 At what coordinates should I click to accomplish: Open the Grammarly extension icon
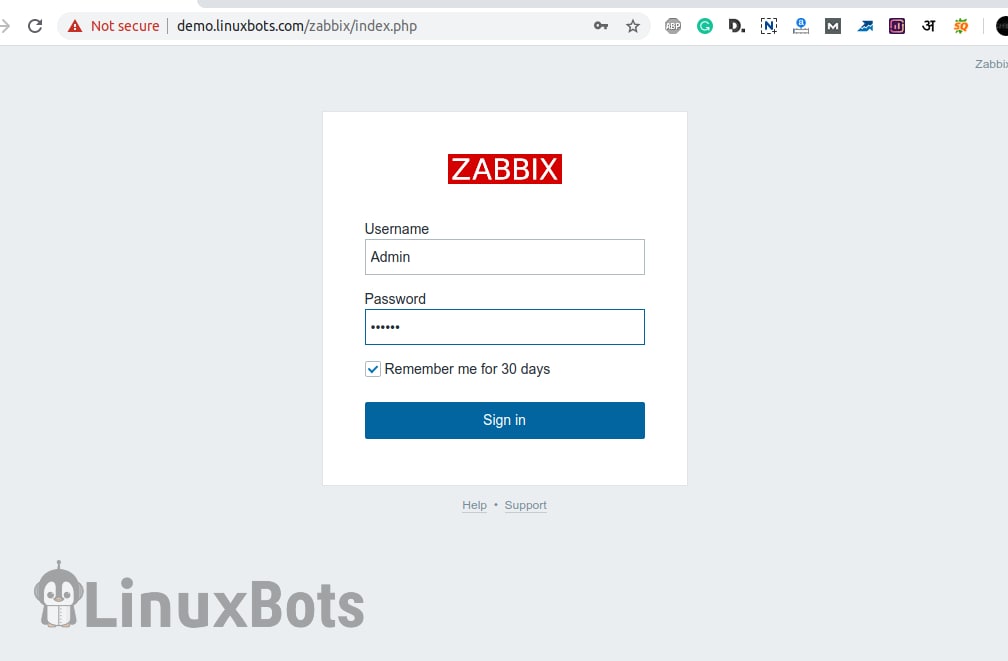point(705,25)
